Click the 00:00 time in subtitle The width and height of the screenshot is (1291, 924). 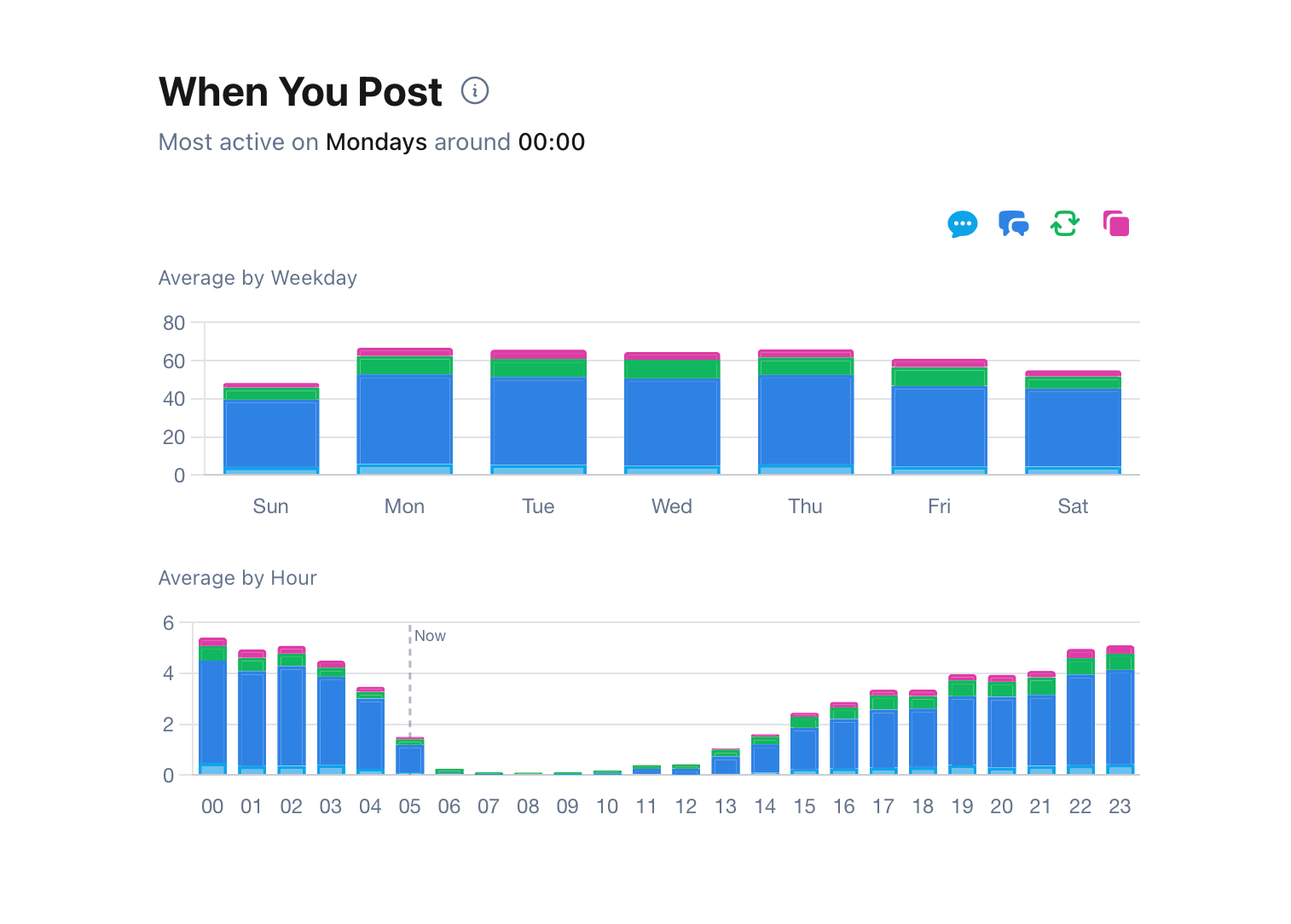click(x=552, y=142)
